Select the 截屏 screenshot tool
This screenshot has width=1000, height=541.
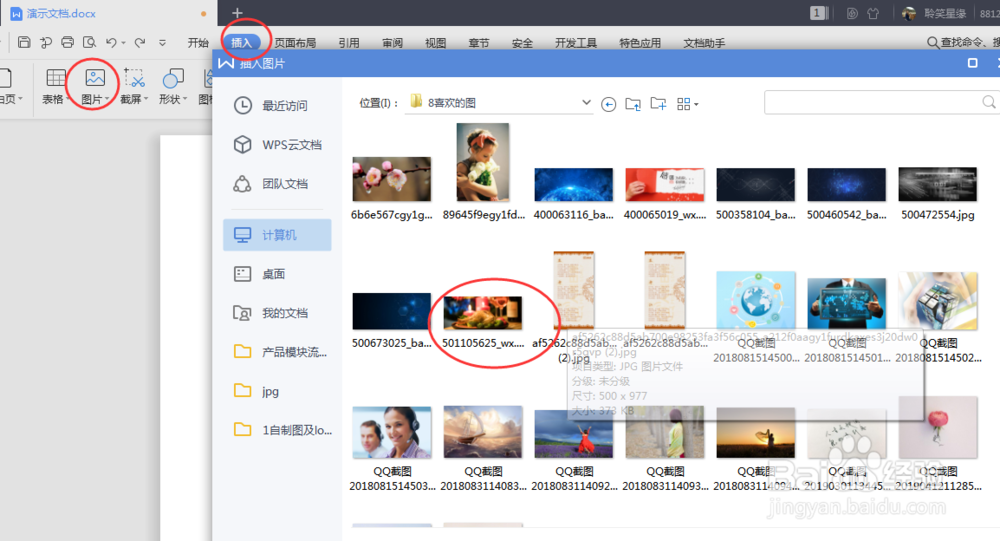click(x=134, y=85)
